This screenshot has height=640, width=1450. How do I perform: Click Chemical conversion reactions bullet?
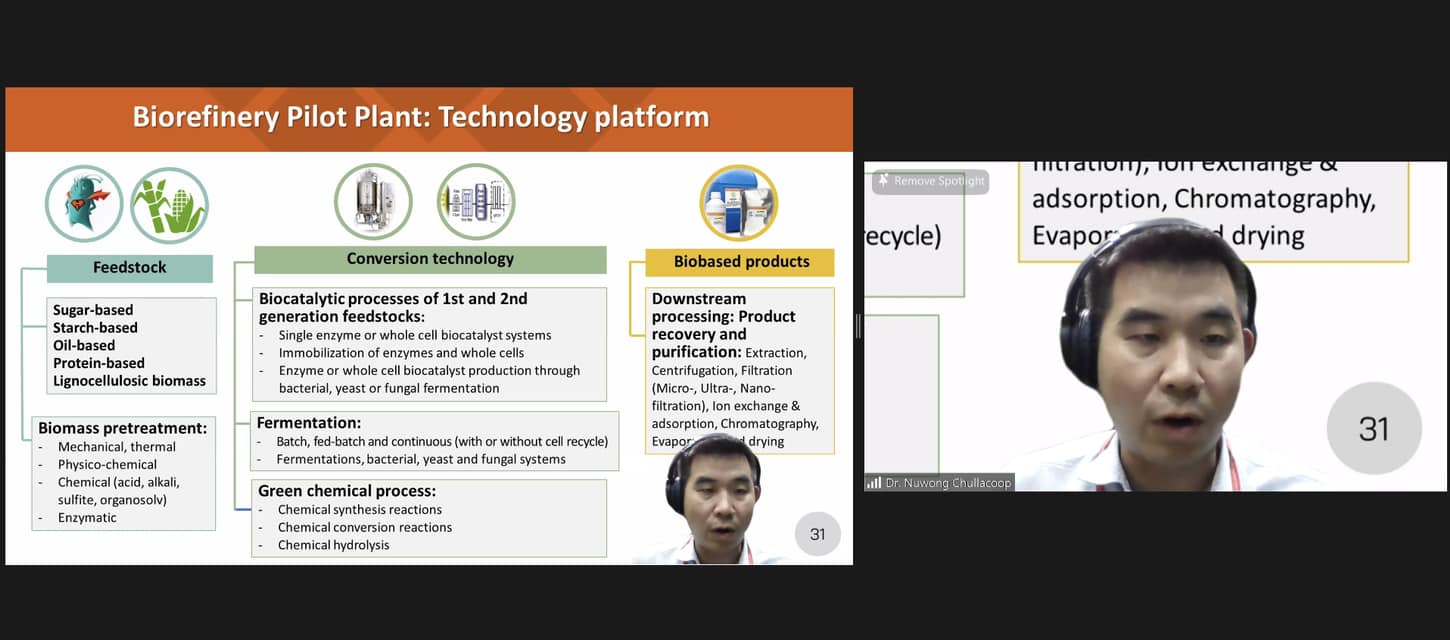click(365, 527)
